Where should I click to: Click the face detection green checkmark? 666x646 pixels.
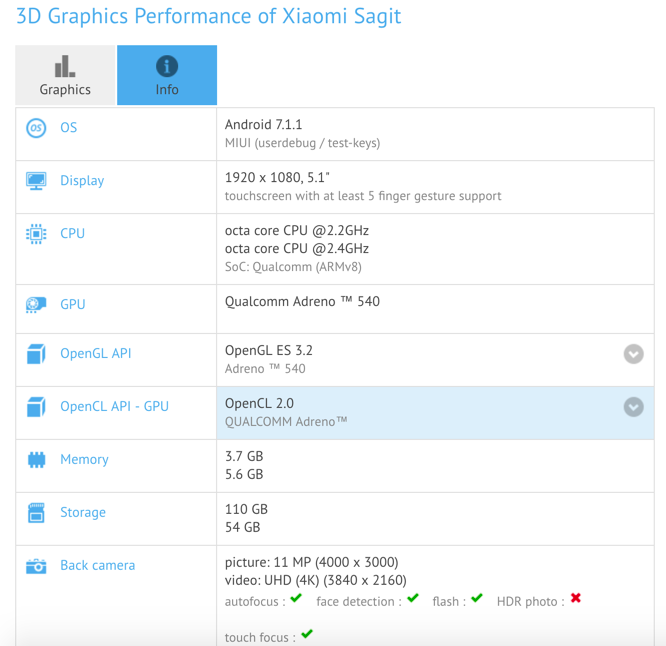pos(413,598)
